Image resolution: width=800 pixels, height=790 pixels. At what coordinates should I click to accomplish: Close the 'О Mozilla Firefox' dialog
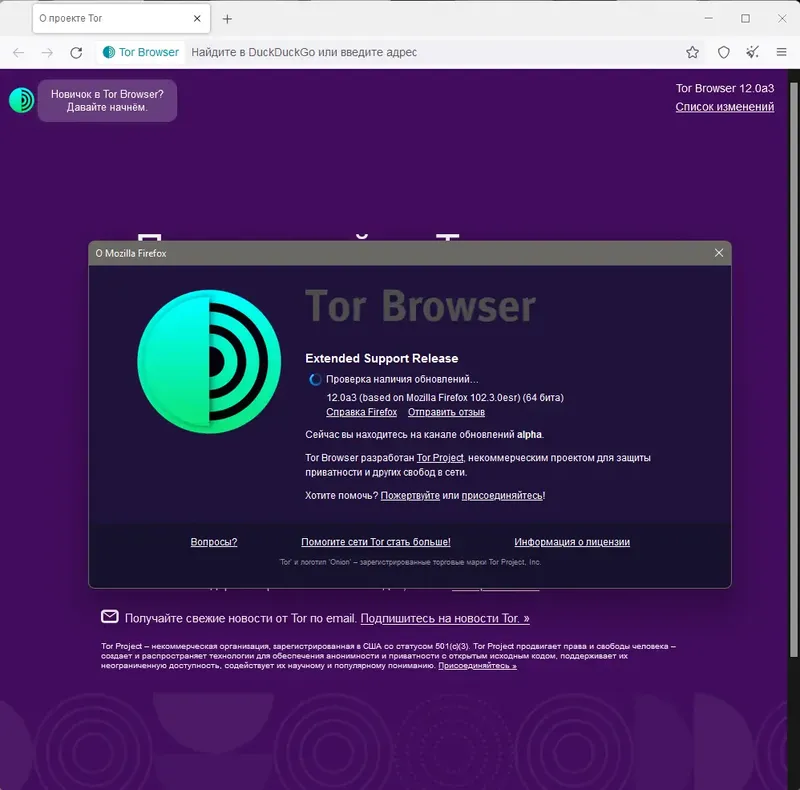tap(719, 253)
